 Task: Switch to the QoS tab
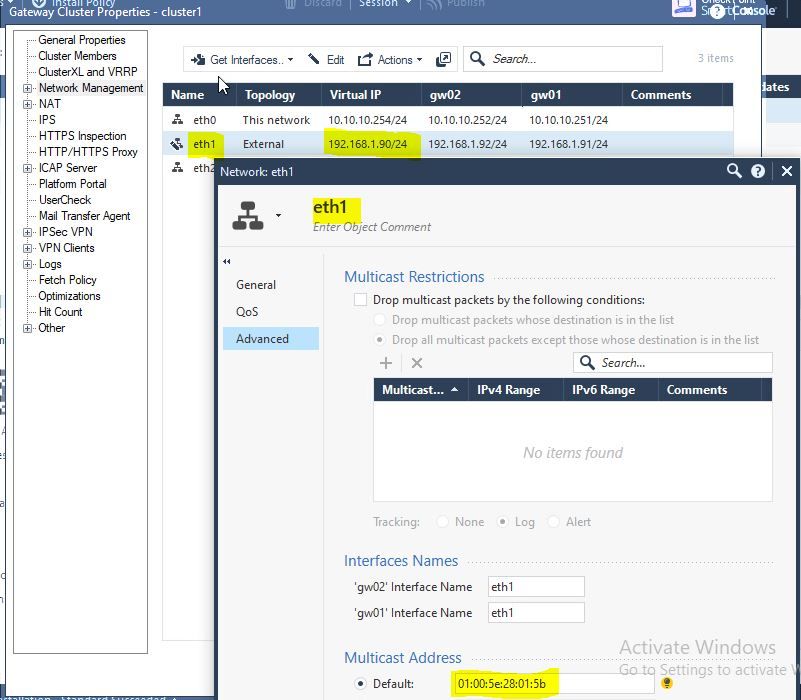pos(247,312)
